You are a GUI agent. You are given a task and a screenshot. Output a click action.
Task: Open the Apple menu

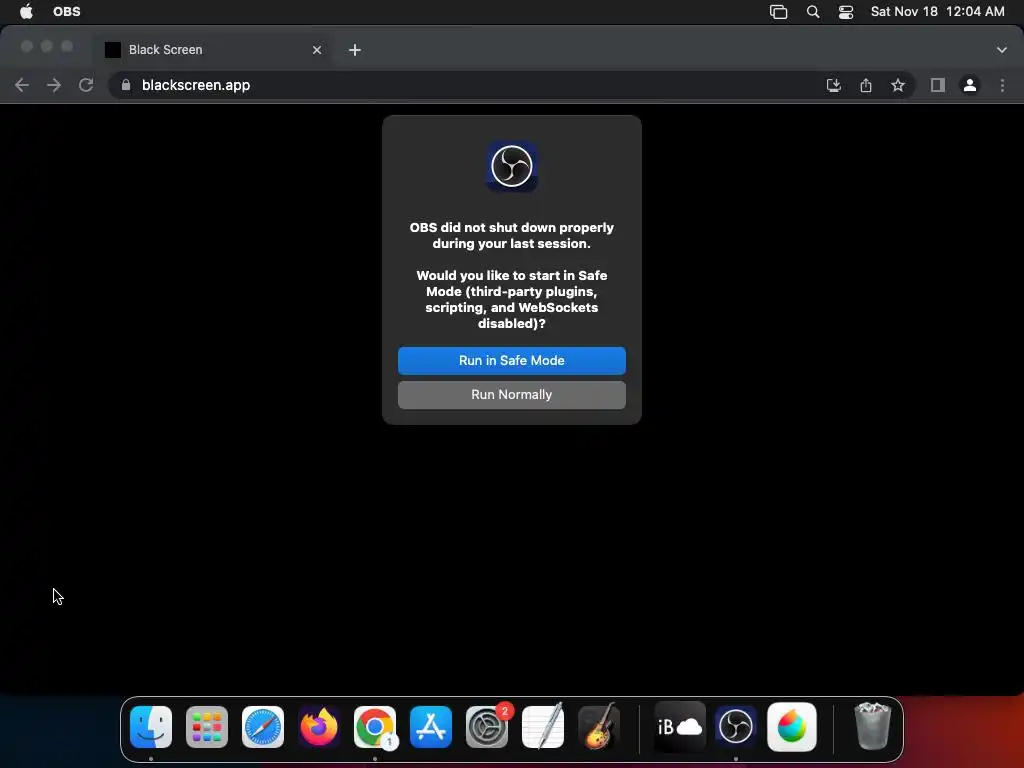click(x=26, y=12)
